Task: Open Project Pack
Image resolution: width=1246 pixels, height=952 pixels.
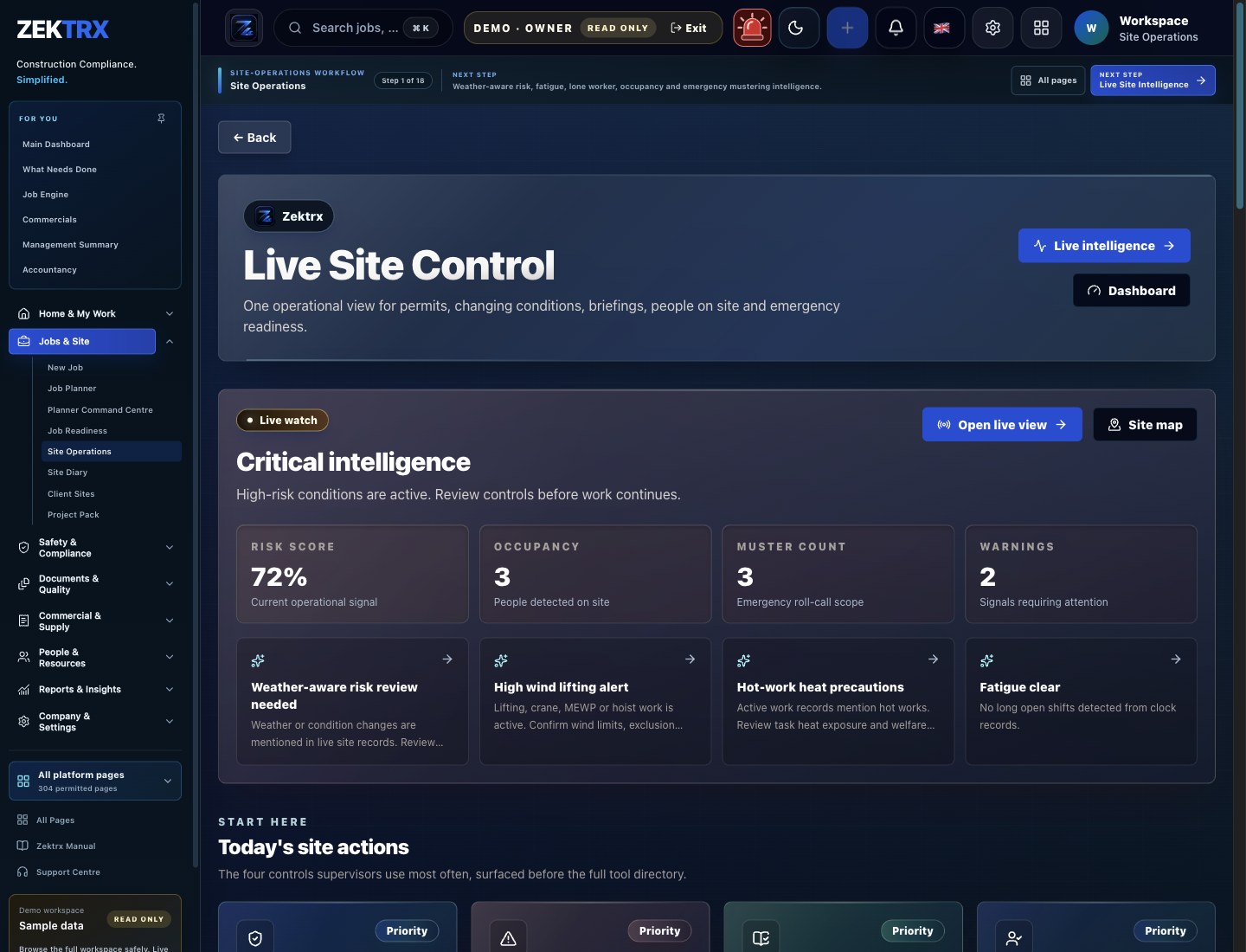Action: tap(111, 515)
